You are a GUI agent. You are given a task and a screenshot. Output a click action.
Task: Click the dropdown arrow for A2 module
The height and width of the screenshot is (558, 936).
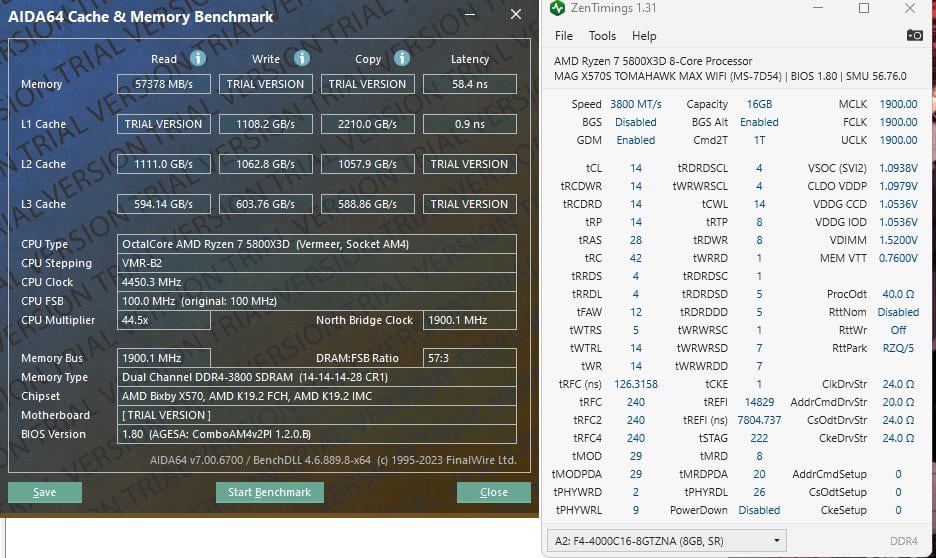point(777,541)
